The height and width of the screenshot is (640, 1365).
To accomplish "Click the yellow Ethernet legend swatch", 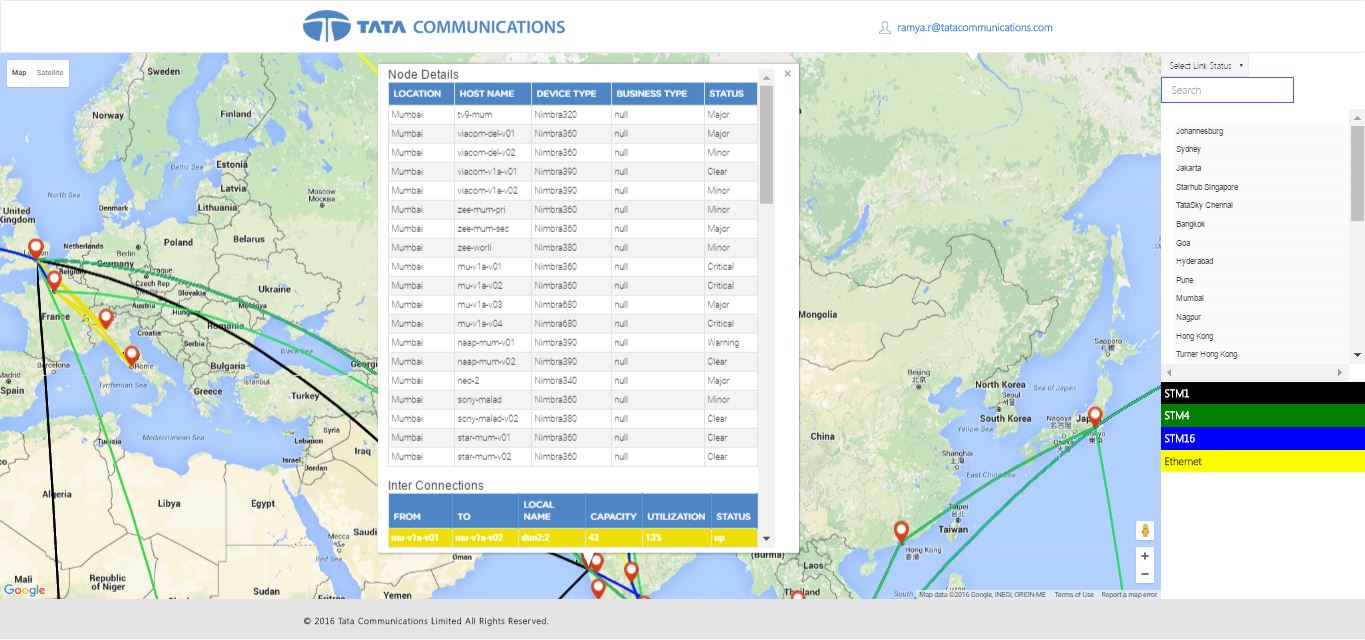I will pyautogui.click(x=1262, y=461).
